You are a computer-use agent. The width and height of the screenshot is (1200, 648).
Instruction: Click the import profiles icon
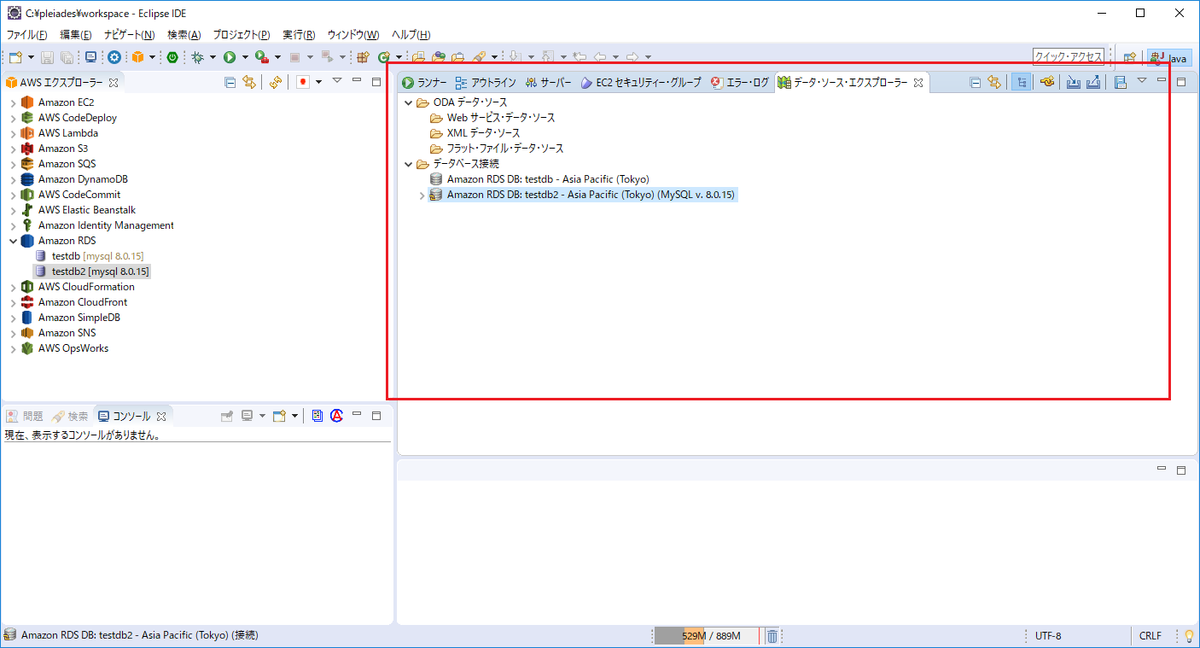point(1073,82)
